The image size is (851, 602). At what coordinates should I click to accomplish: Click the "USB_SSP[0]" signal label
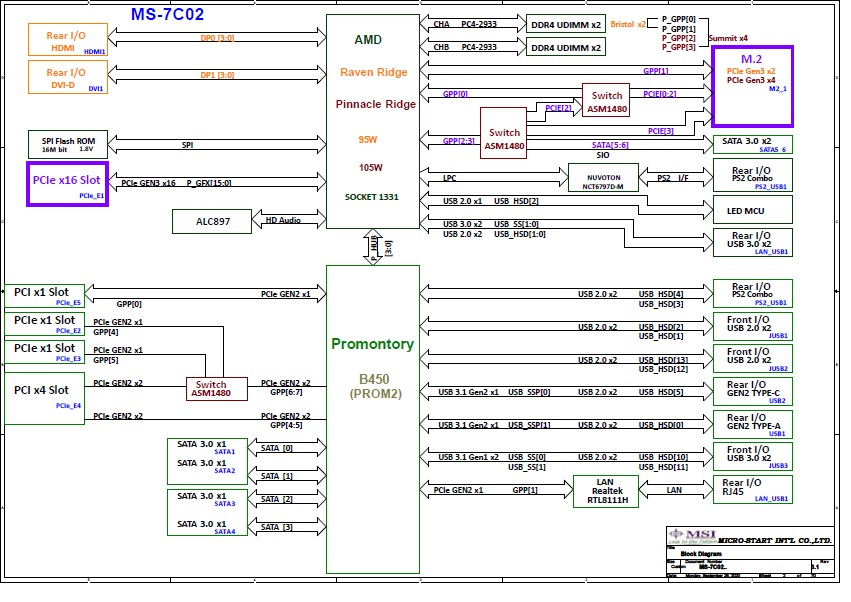point(529,392)
